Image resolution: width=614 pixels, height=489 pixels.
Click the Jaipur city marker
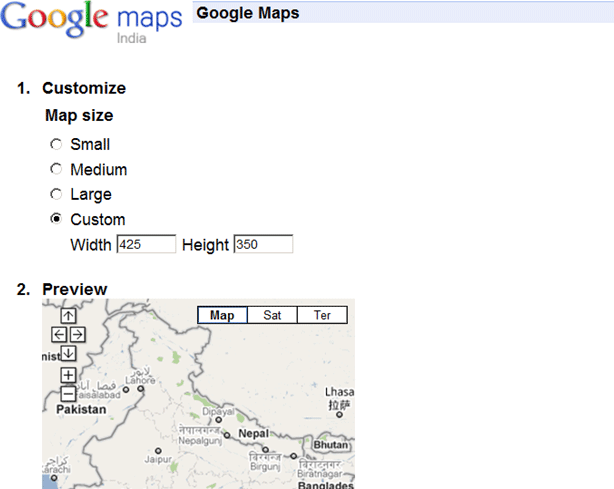[158, 451]
